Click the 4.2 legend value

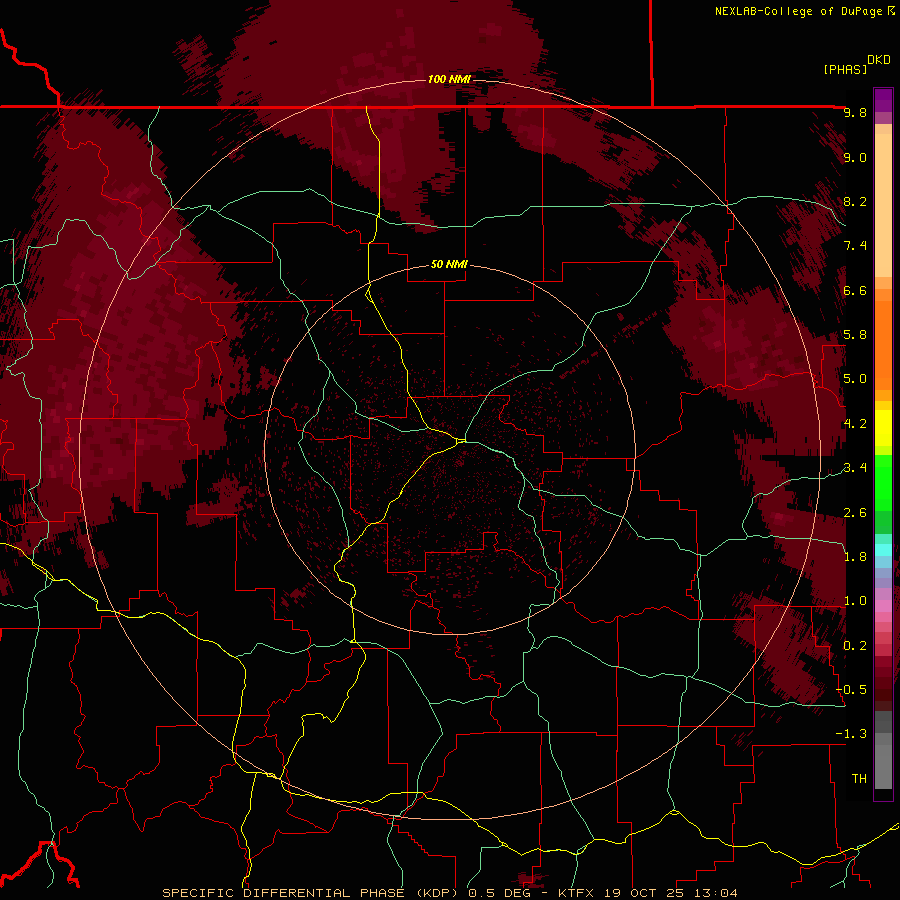click(x=855, y=424)
